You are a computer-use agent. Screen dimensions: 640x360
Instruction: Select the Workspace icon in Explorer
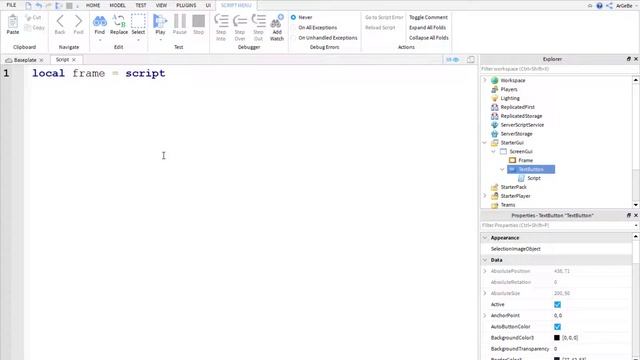click(495, 80)
